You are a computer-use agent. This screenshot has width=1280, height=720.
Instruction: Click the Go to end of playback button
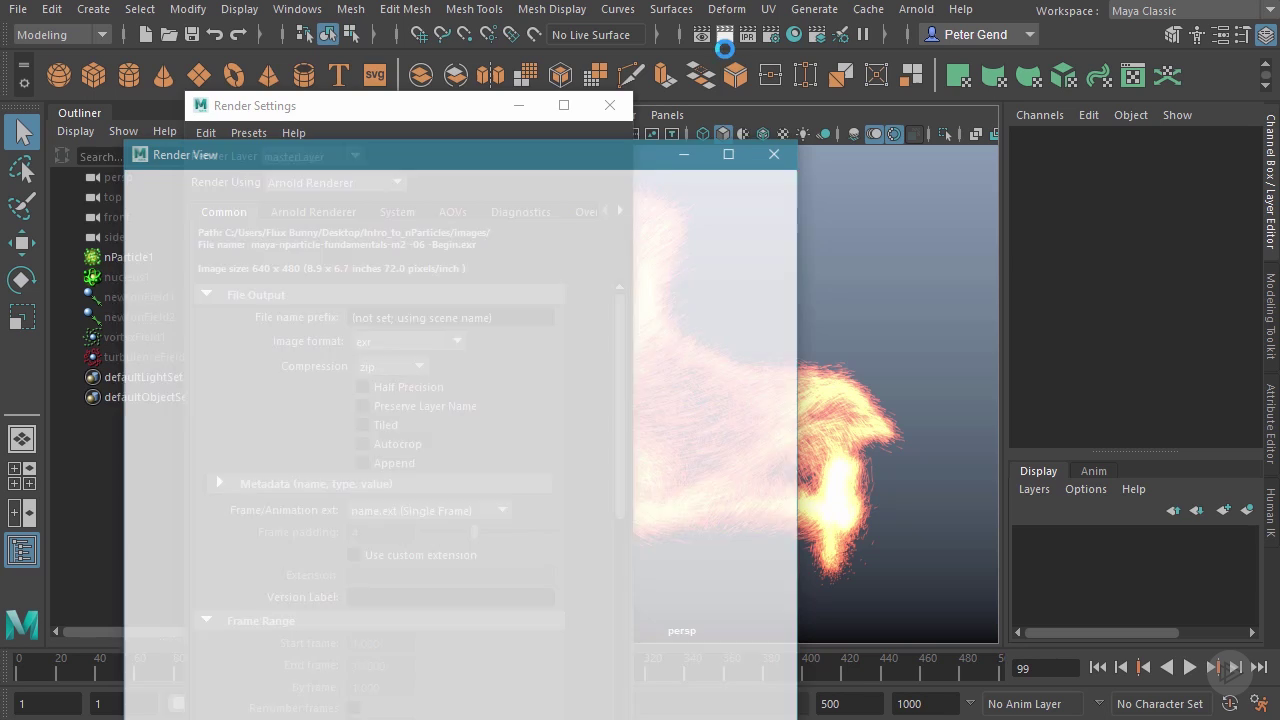pos(1259,668)
